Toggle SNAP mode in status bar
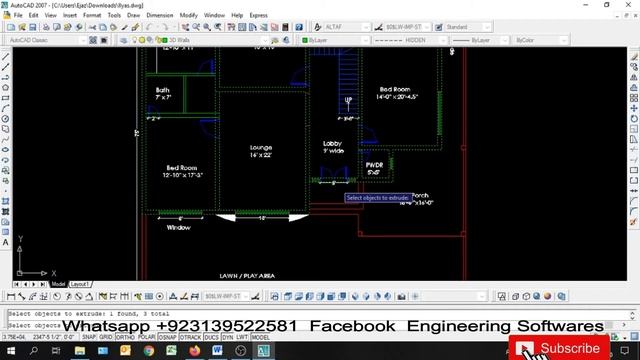Screen dimensions: 640x360 tap(89, 337)
